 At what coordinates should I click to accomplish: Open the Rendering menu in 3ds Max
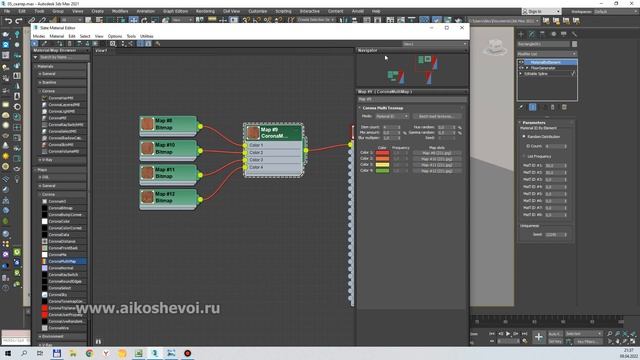(x=205, y=11)
